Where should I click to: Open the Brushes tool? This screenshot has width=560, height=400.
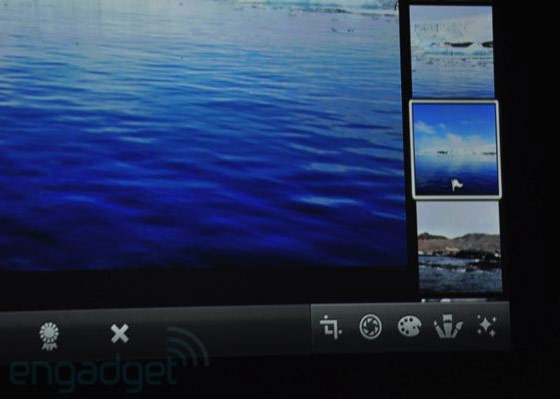448,326
